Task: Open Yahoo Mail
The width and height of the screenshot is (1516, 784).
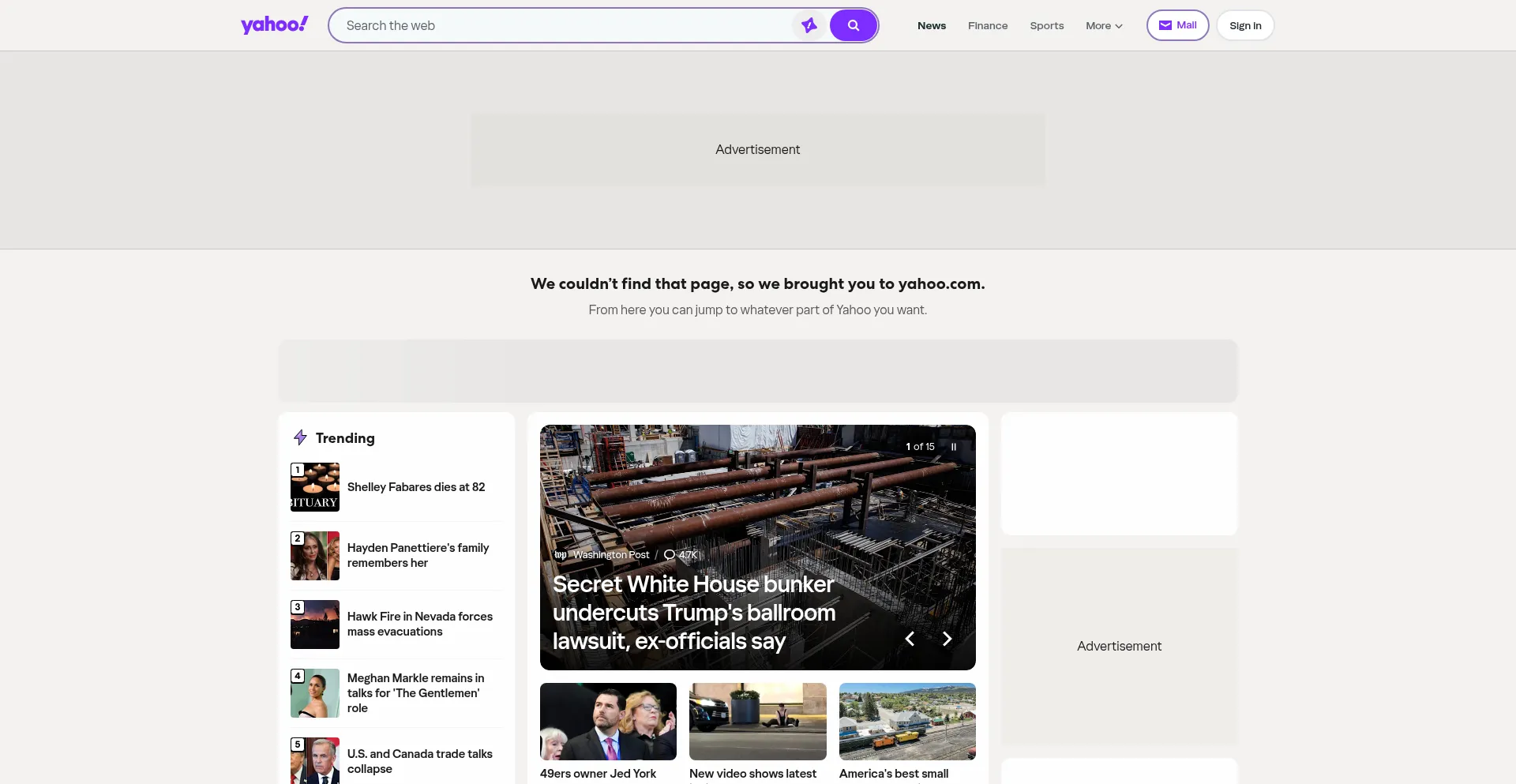Action: pos(1177,25)
